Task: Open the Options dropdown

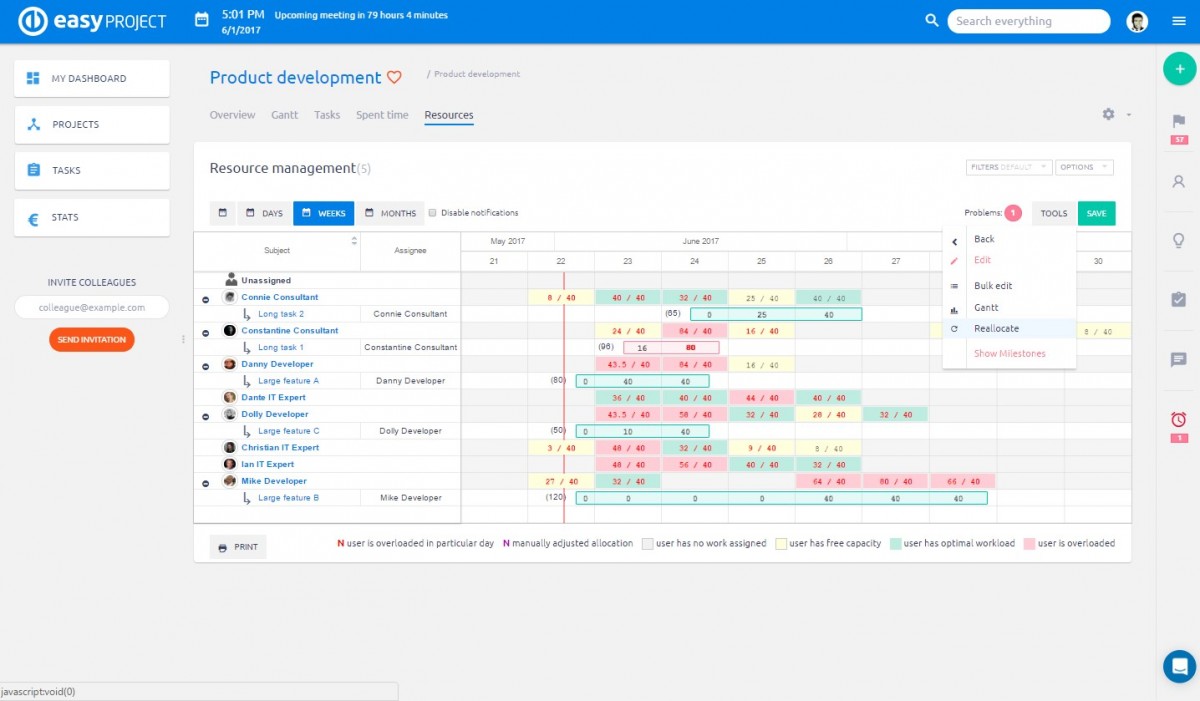Action: [x=1084, y=167]
